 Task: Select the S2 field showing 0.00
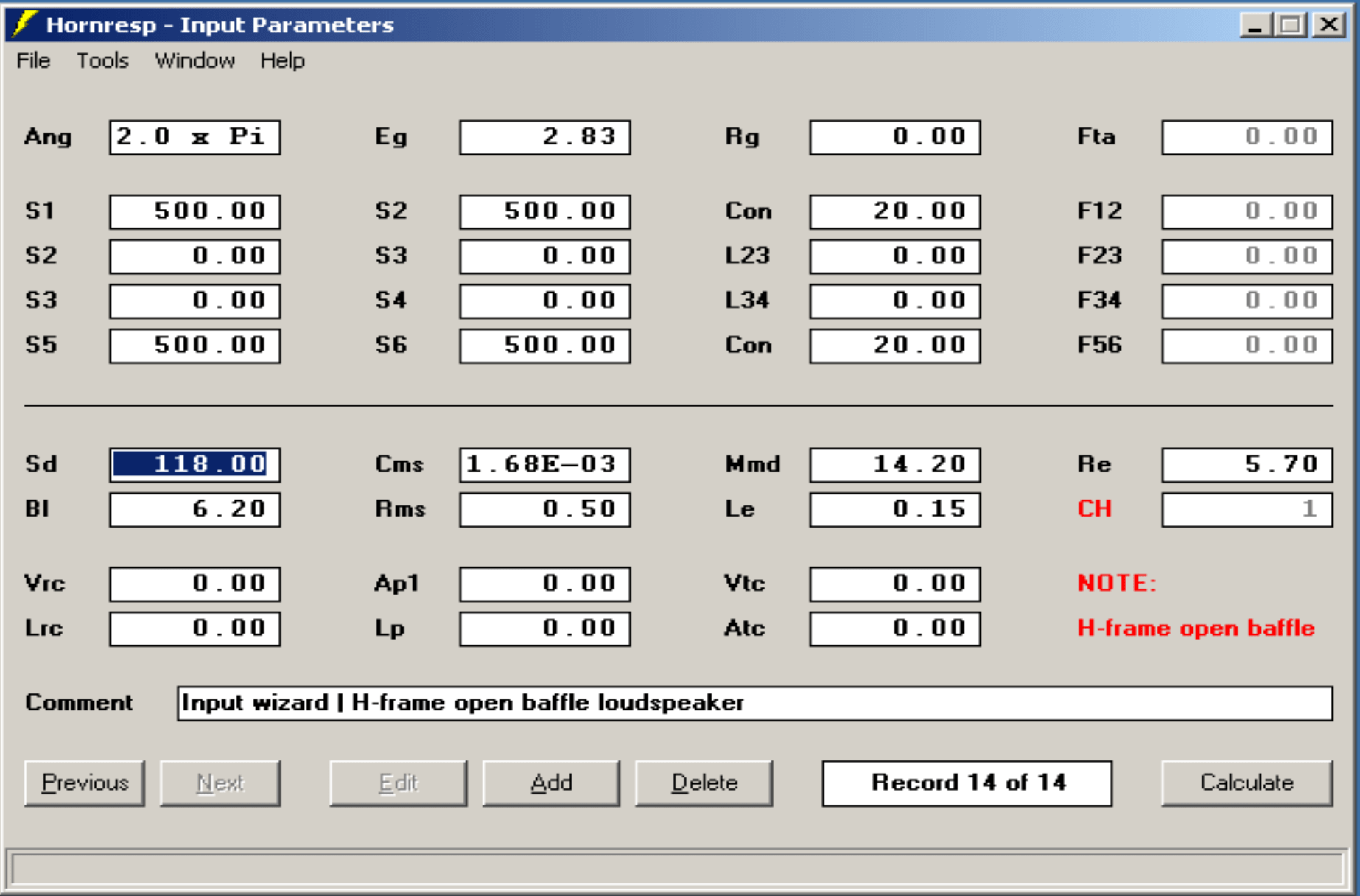[x=195, y=256]
